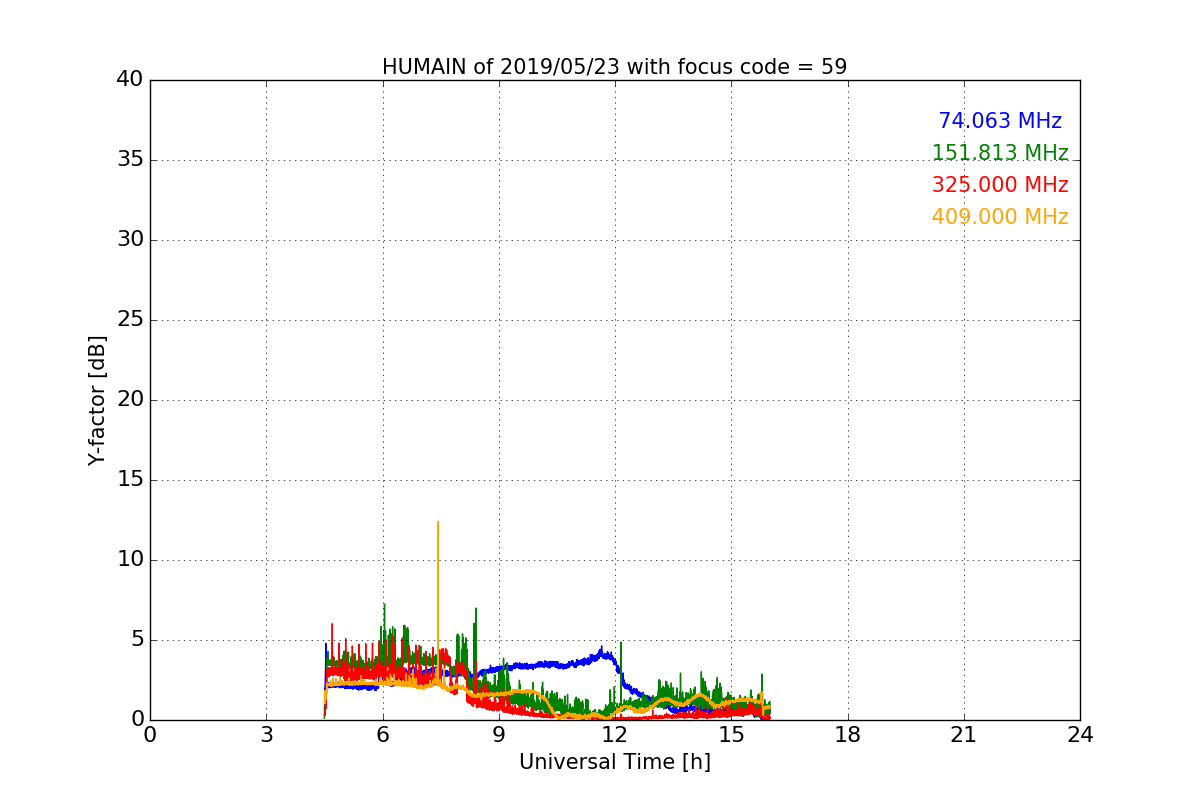Click x-axis tick label 18
The width and height of the screenshot is (1200, 800).
click(x=848, y=735)
